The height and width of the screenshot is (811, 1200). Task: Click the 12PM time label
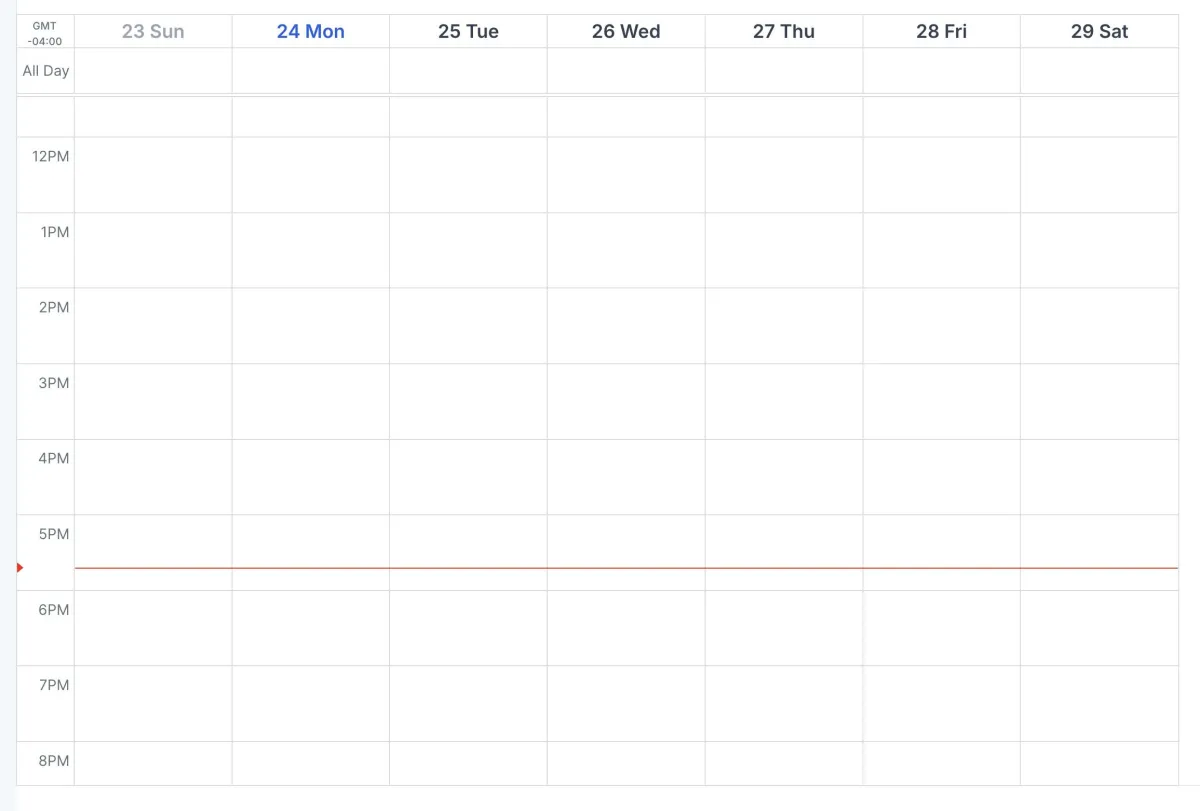tap(51, 156)
